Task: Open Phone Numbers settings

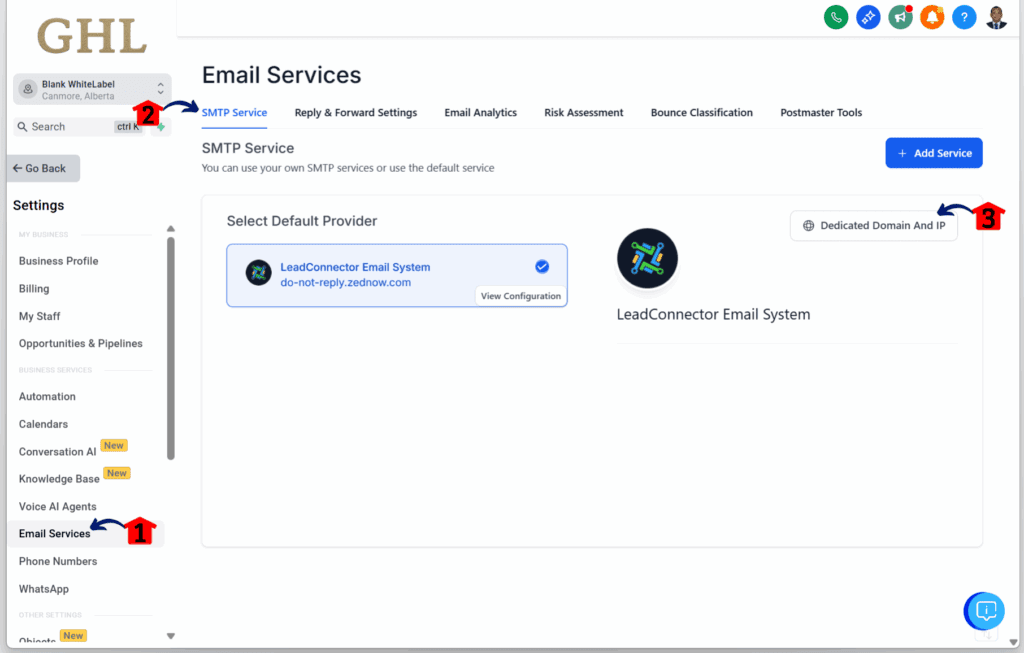Action: [58, 561]
